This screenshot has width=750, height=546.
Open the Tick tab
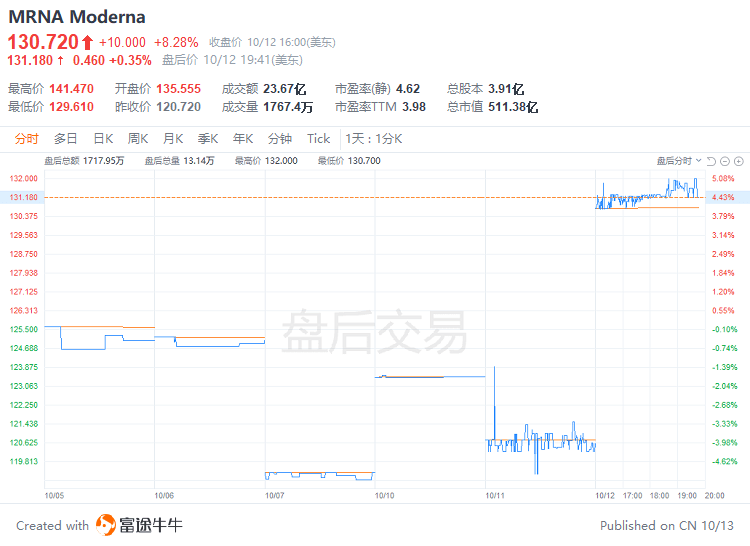click(319, 139)
